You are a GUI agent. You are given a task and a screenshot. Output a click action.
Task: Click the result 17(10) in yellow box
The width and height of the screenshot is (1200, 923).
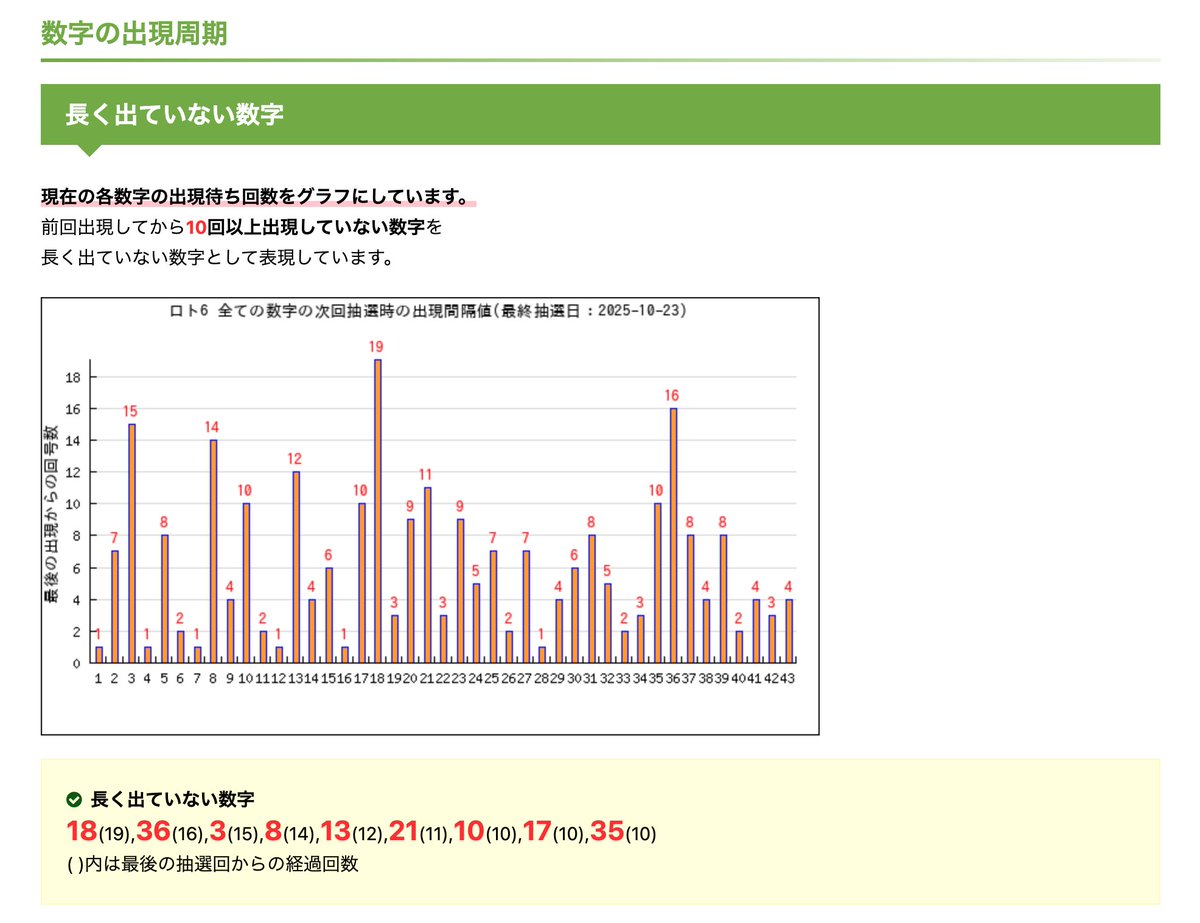click(554, 832)
